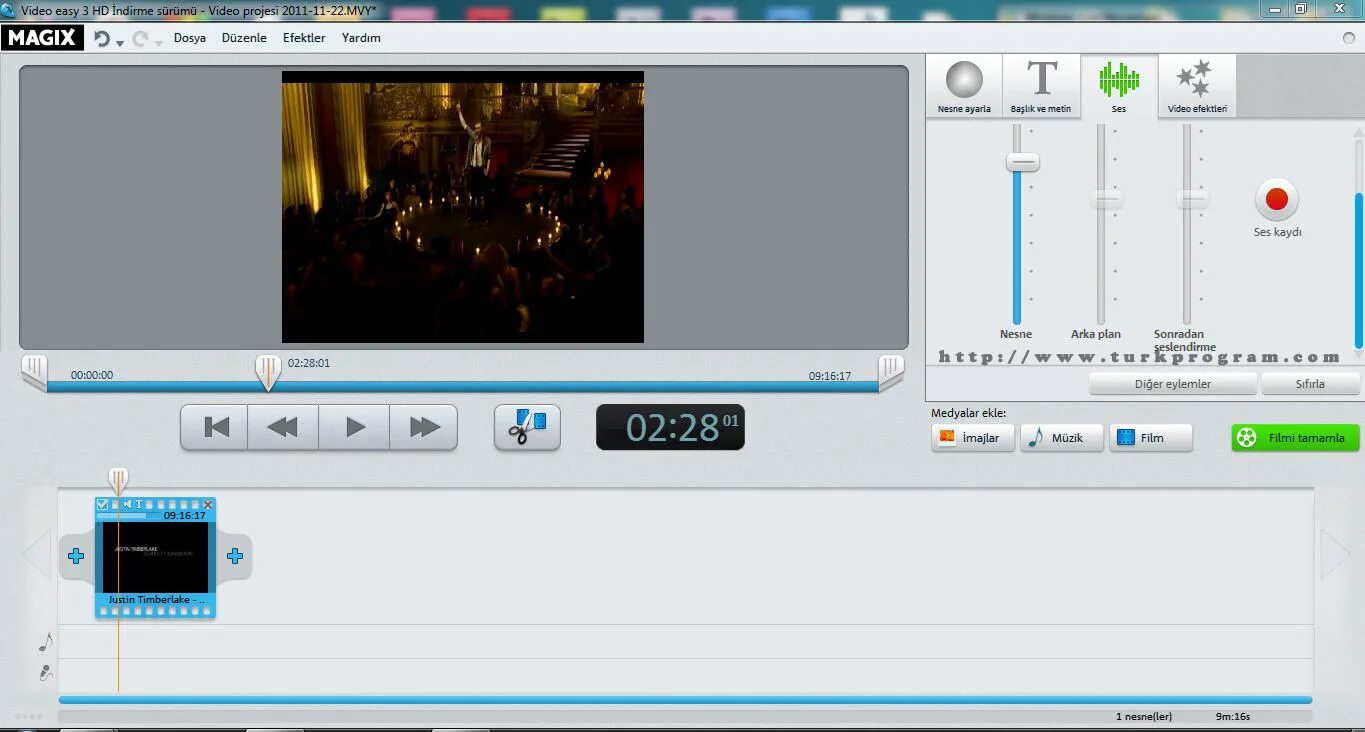Add video with the Film button
The height and width of the screenshot is (732, 1365).
[x=1150, y=438]
